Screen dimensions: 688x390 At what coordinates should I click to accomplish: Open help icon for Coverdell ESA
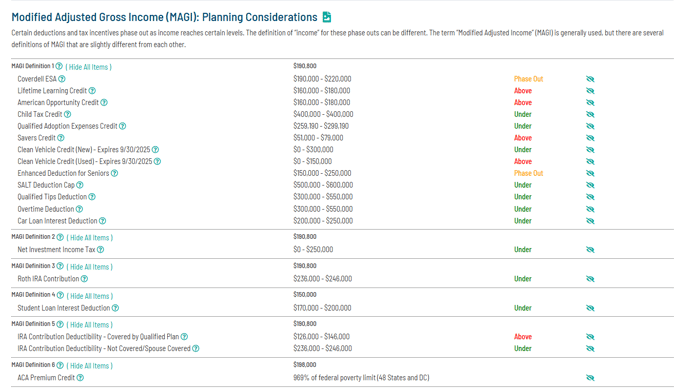(x=62, y=79)
